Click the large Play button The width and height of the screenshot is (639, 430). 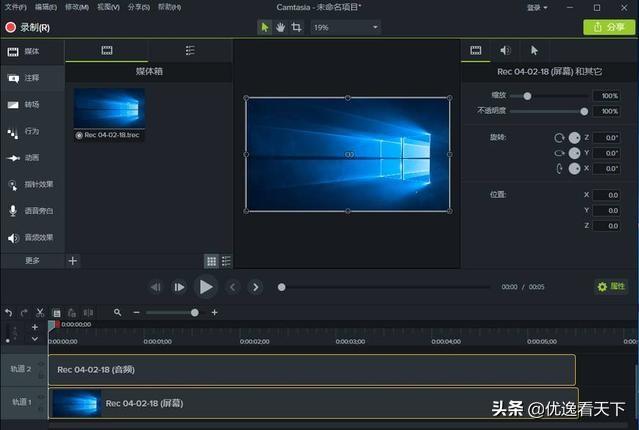coord(206,287)
